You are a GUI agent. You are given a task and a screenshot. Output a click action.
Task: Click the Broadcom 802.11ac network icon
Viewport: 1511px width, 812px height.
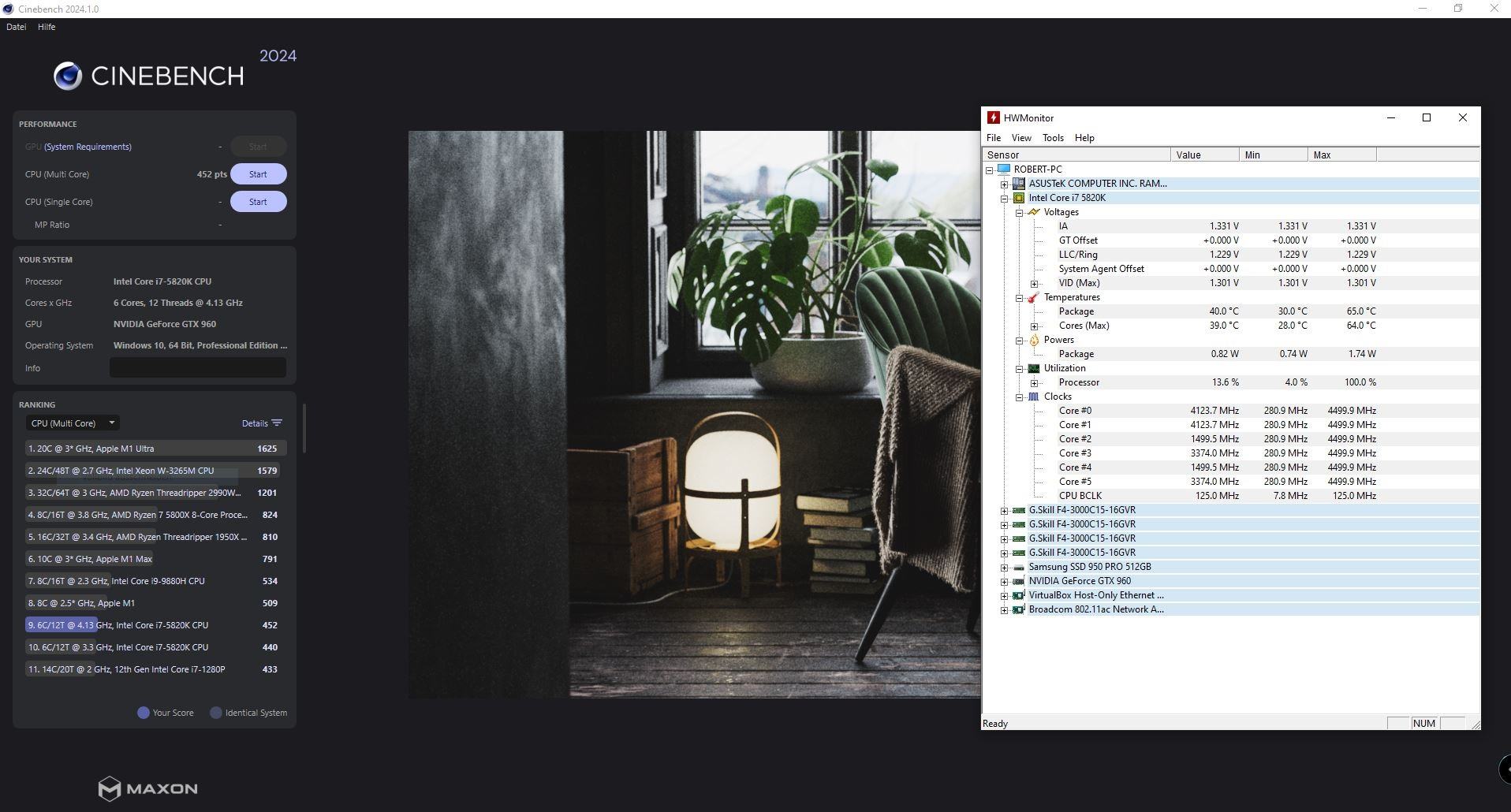1019,609
